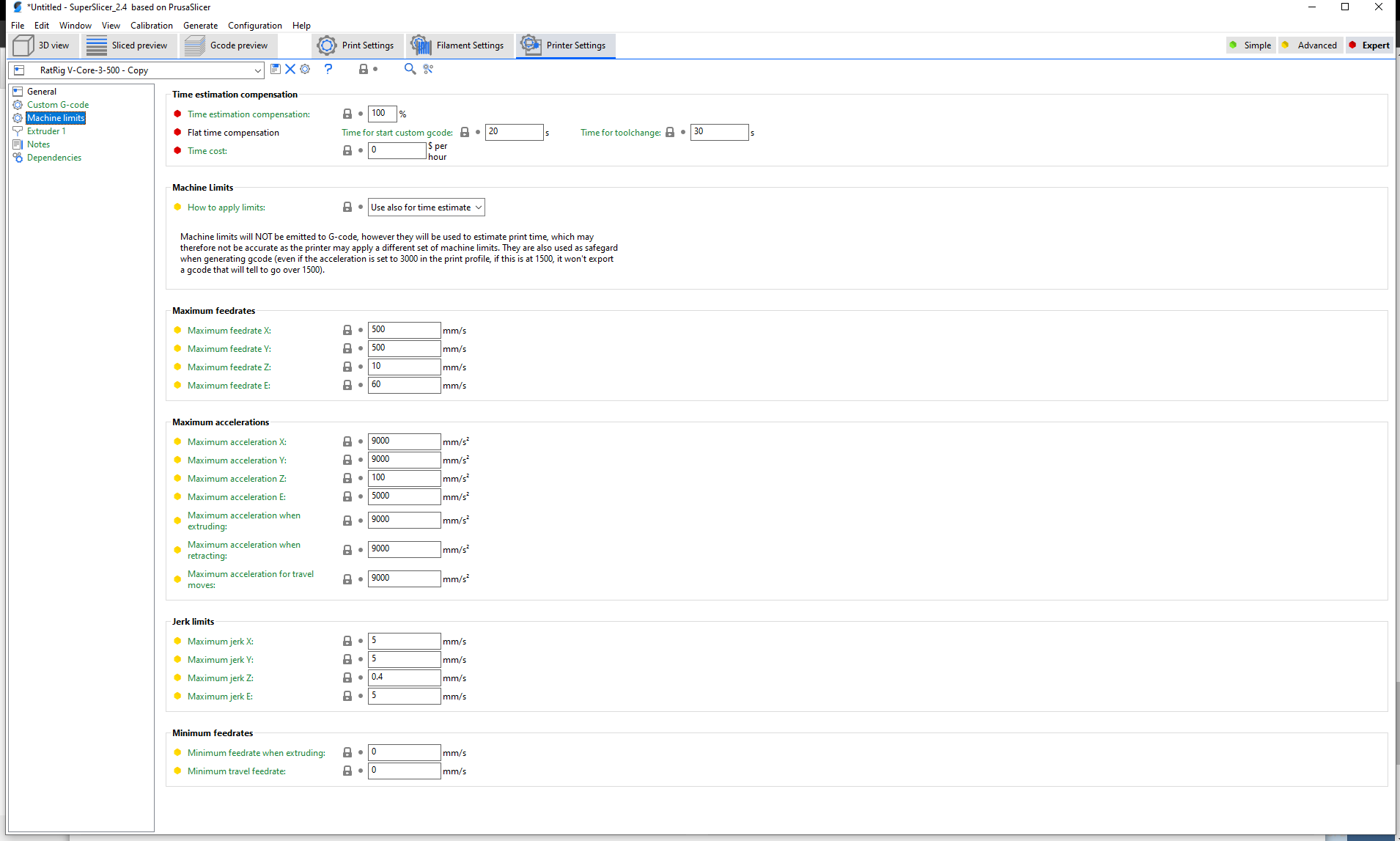Click lock icon for Maximum feedrate Z
Screen dimensions: 1400x841
[347, 367]
